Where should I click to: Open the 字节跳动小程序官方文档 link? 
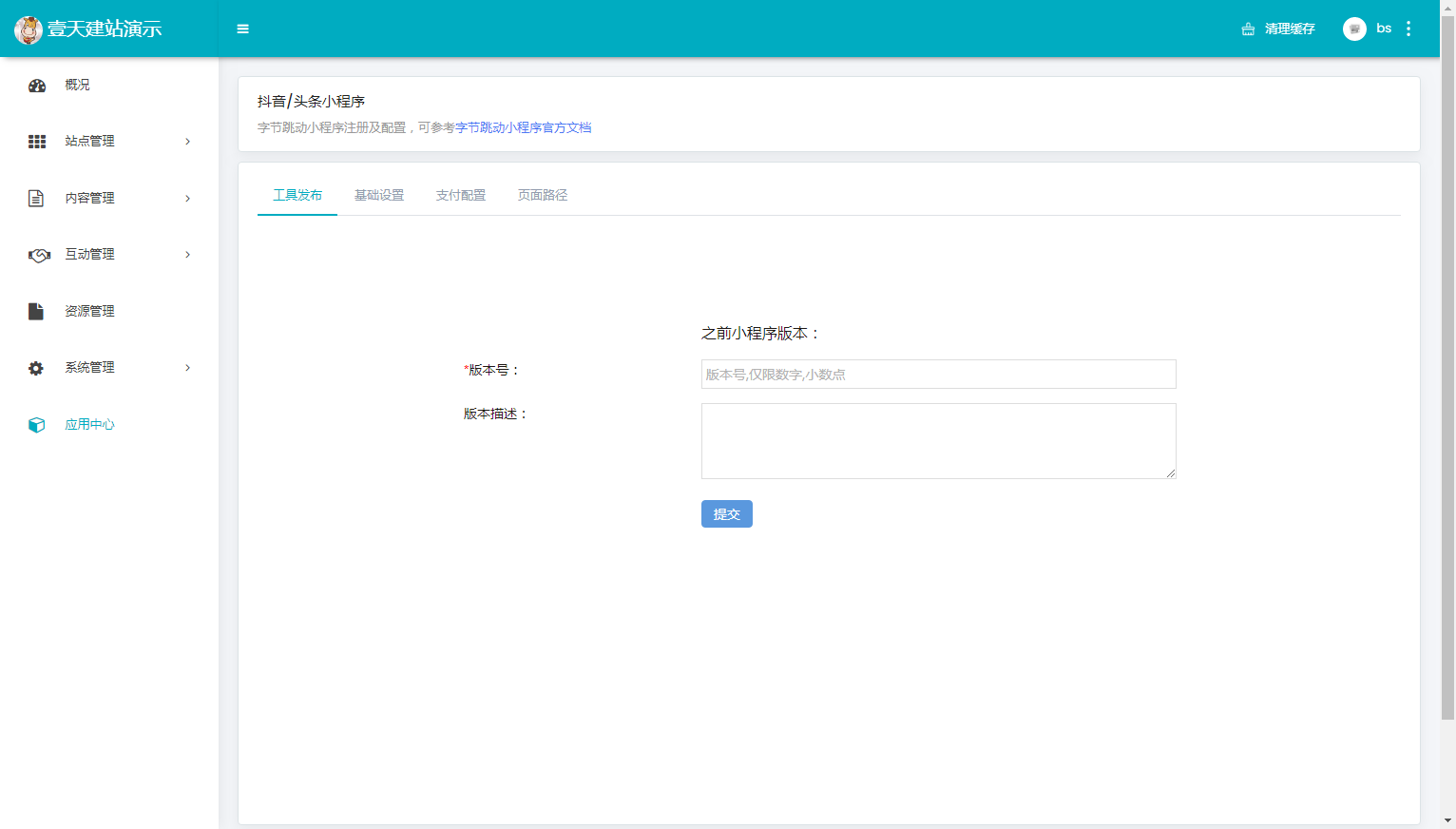(x=523, y=127)
